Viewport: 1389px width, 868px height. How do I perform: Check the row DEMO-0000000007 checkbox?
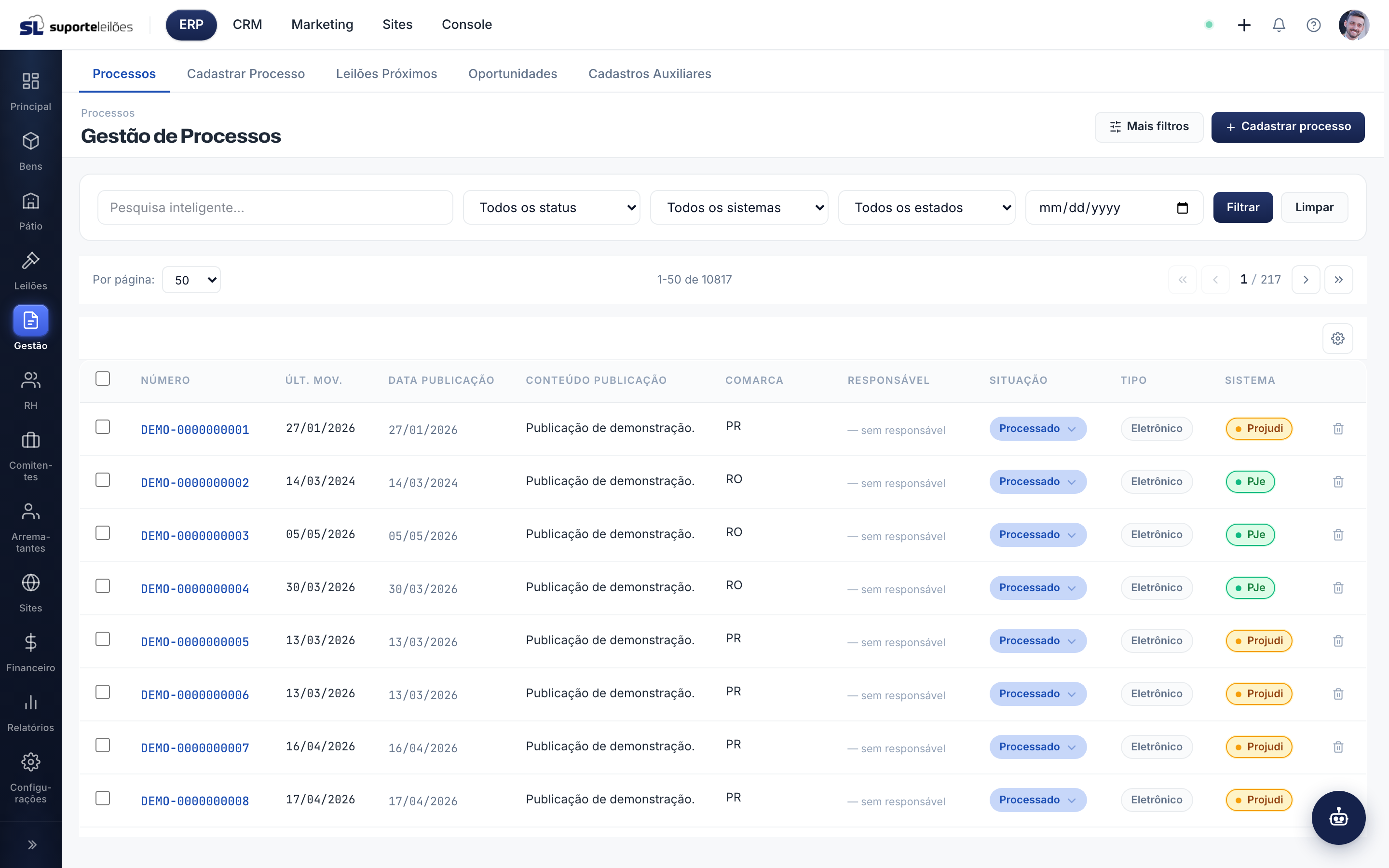[x=103, y=745]
